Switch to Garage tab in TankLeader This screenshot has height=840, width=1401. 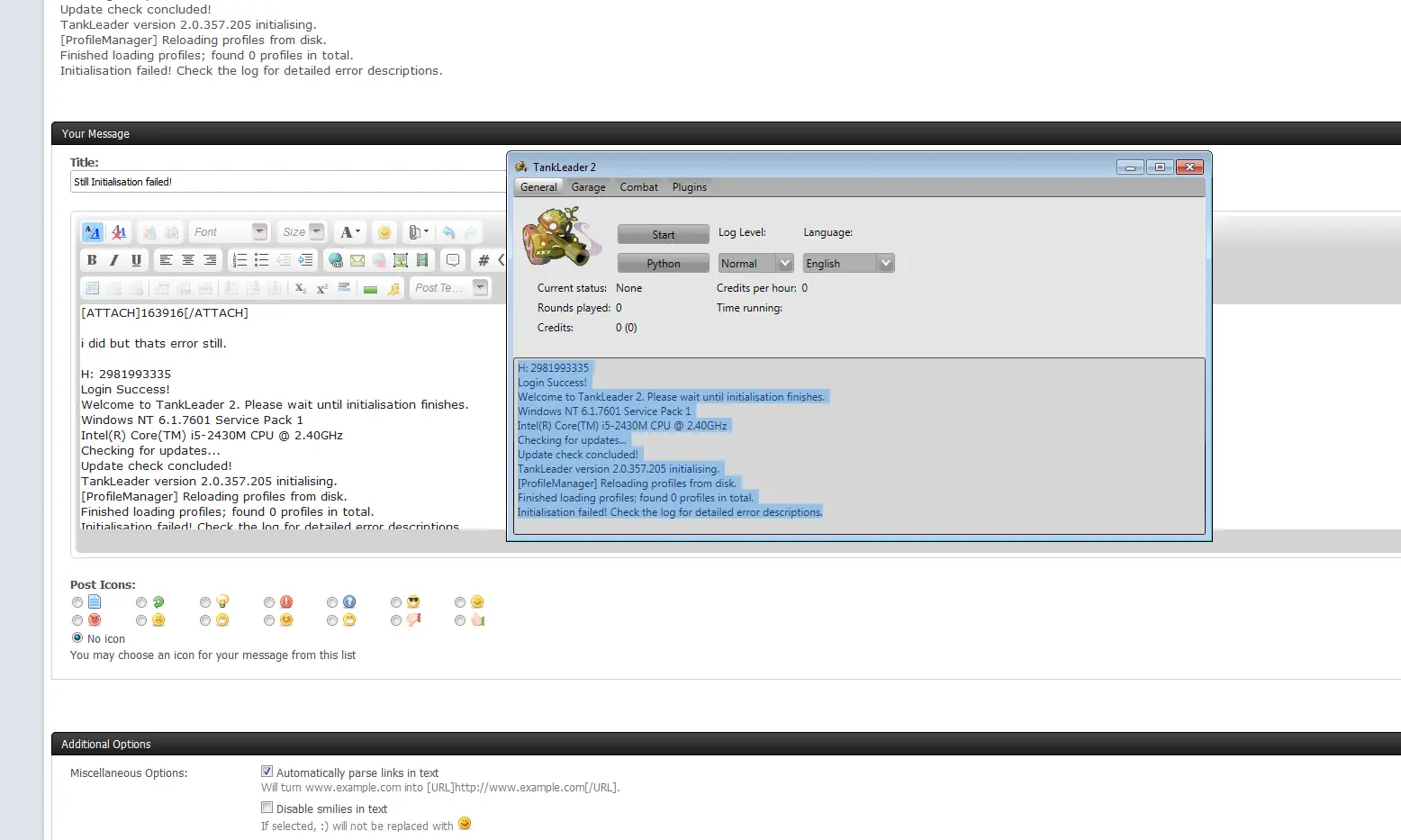click(x=588, y=187)
